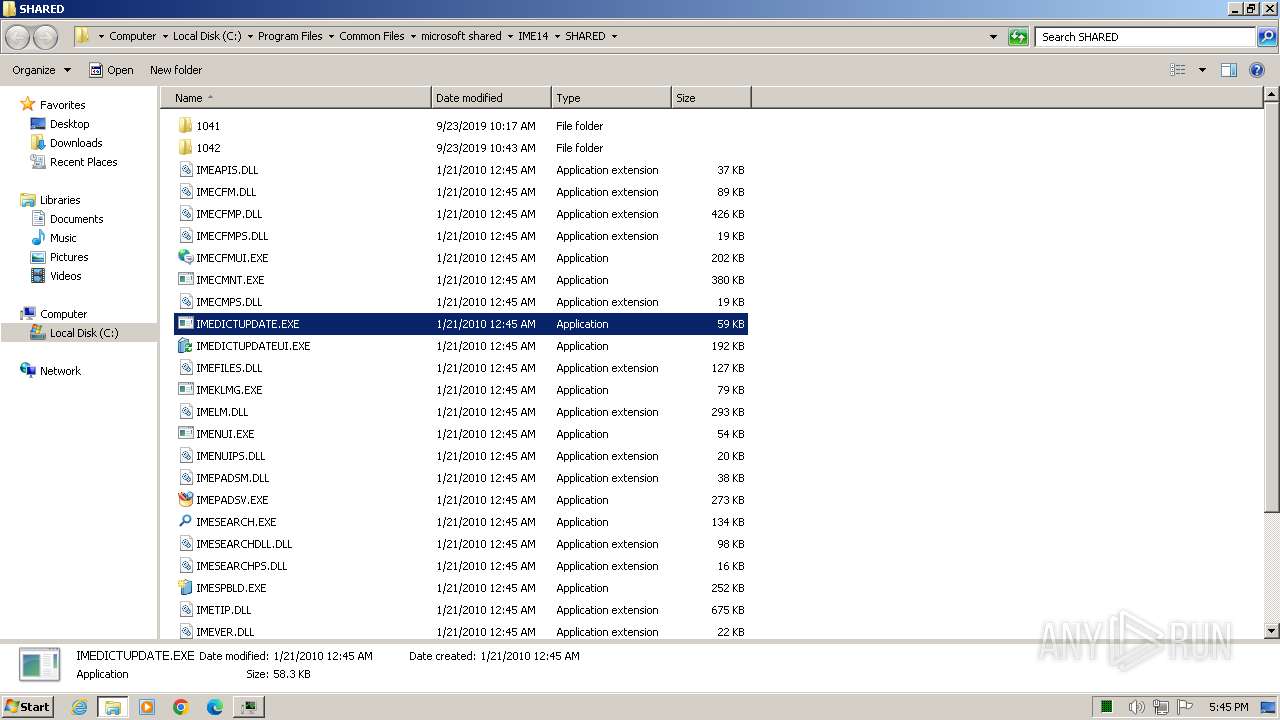Navigate to Local Disk (C:) breadcrumb
The width and height of the screenshot is (1280, 720).
pyautogui.click(x=207, y=36)
